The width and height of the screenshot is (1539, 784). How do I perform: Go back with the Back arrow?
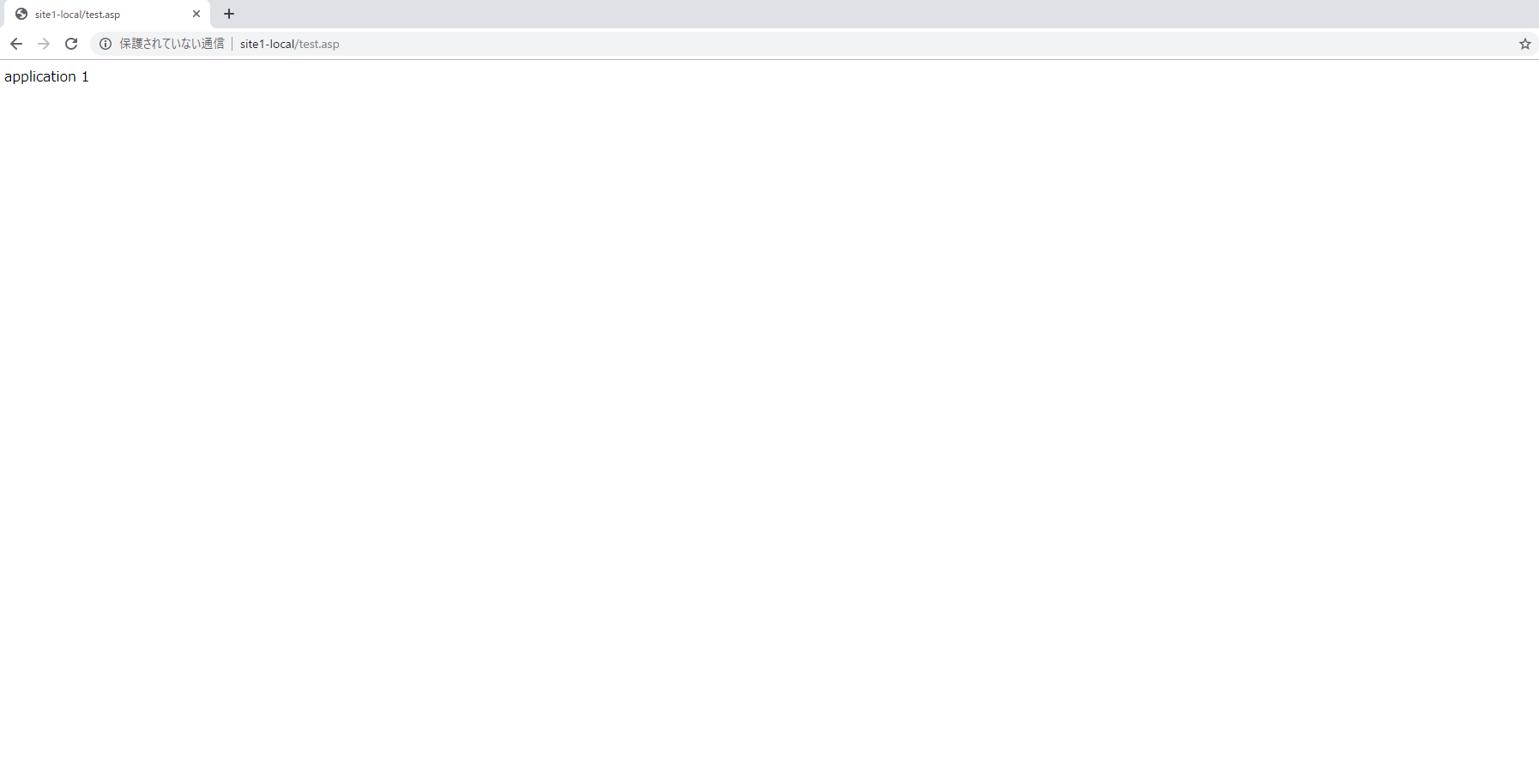click(x=16, y=44)
